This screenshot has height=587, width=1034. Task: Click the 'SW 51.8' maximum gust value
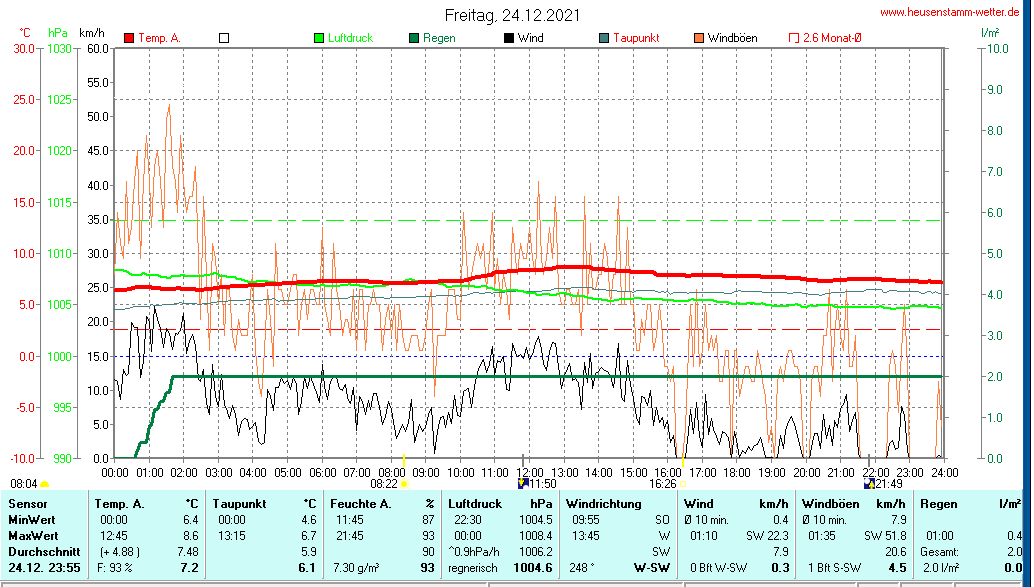point(886,536)
